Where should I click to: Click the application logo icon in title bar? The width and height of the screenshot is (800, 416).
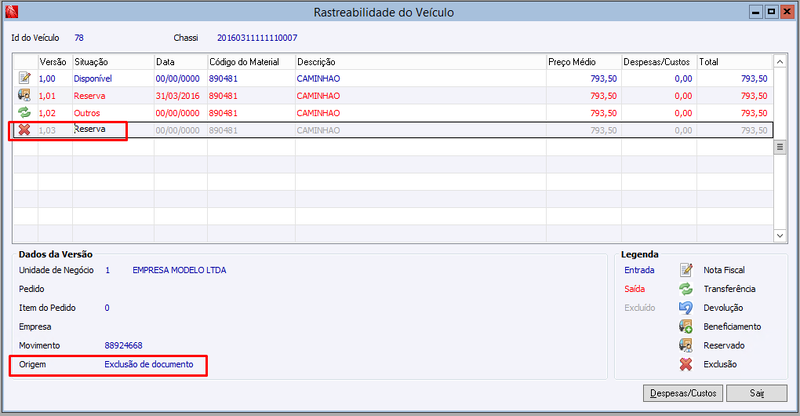click(x=11, y=11)
